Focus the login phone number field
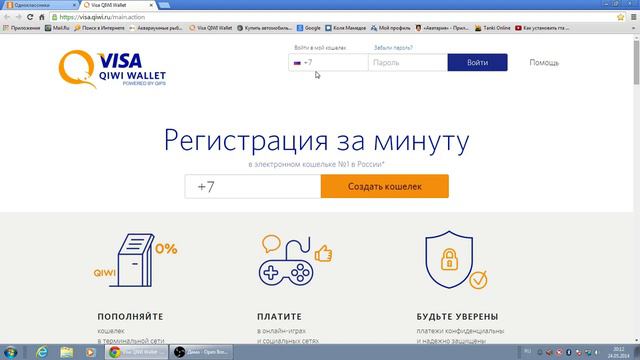This screenshot has height=360, width=640. [328, 62]
